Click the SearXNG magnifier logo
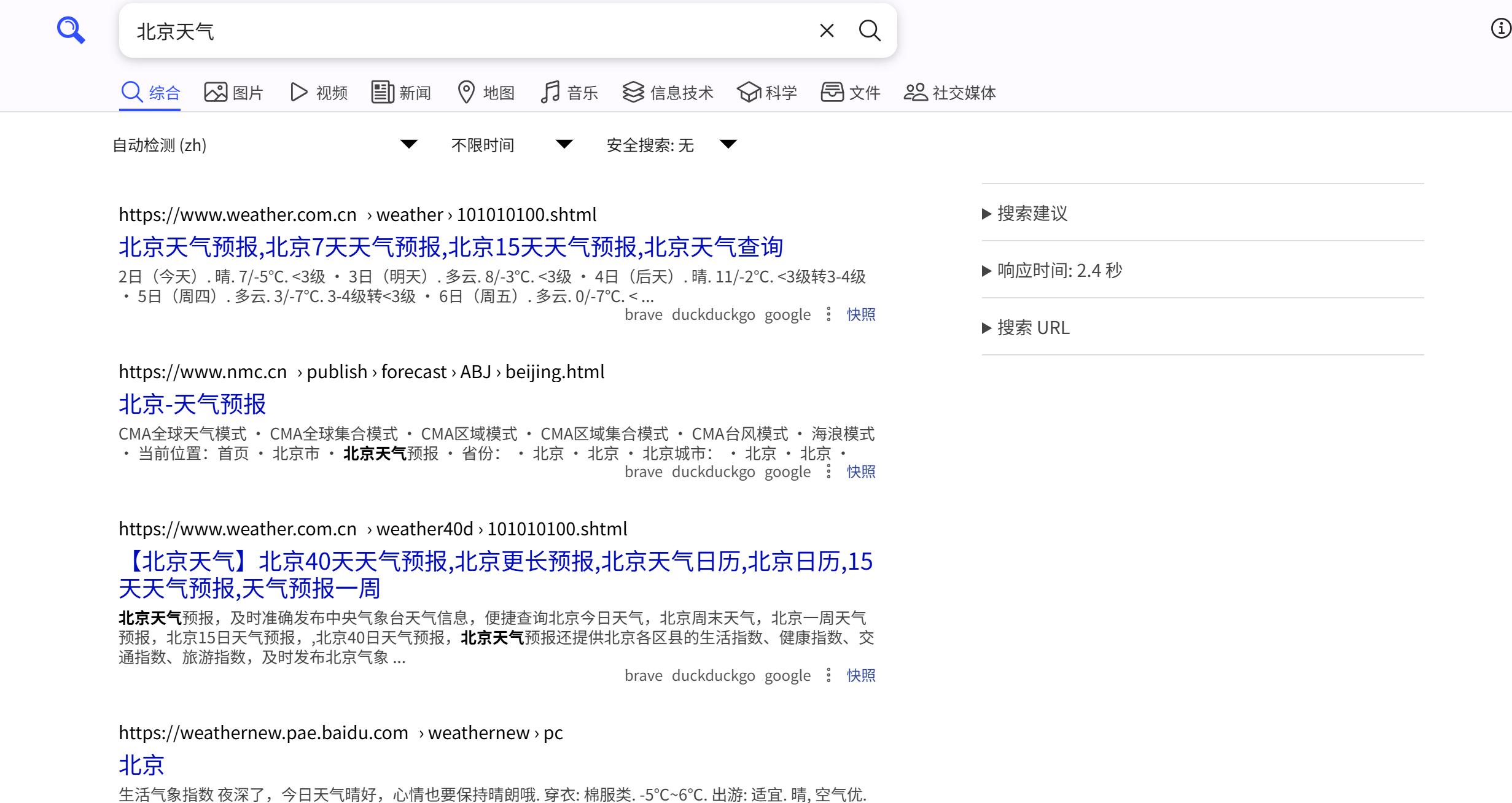This screenshot has height=803, width=1512. click(x=71, y=30)
